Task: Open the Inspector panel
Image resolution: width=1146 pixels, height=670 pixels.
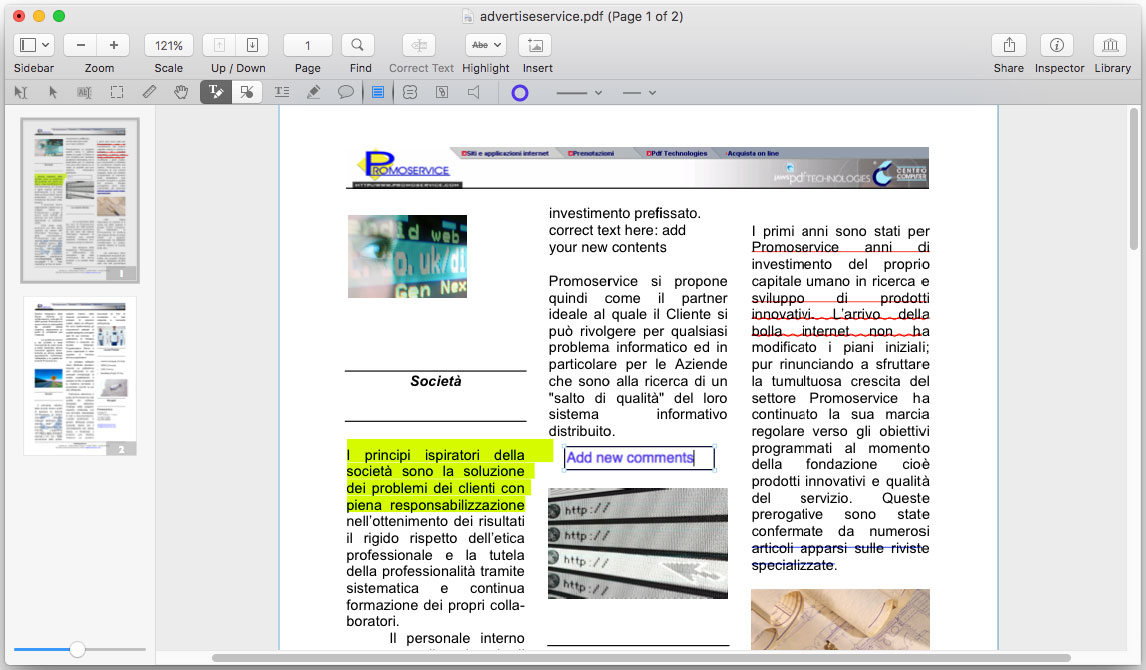Action: [x=1057, y=45]
